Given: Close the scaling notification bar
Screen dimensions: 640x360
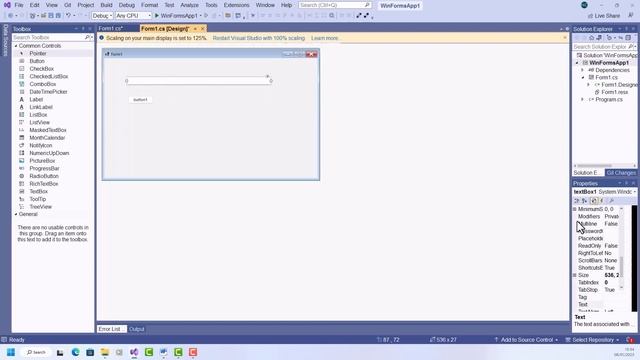Looking at the screenshot, I should tap(565, 38).
